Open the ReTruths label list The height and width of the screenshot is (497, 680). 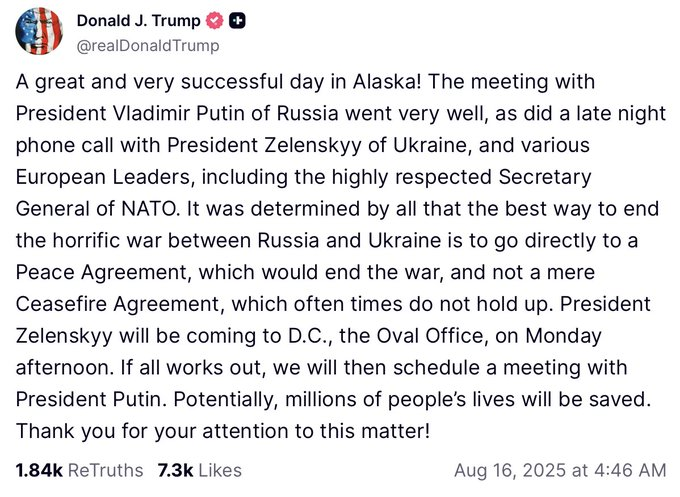click(x=106, y=471)
